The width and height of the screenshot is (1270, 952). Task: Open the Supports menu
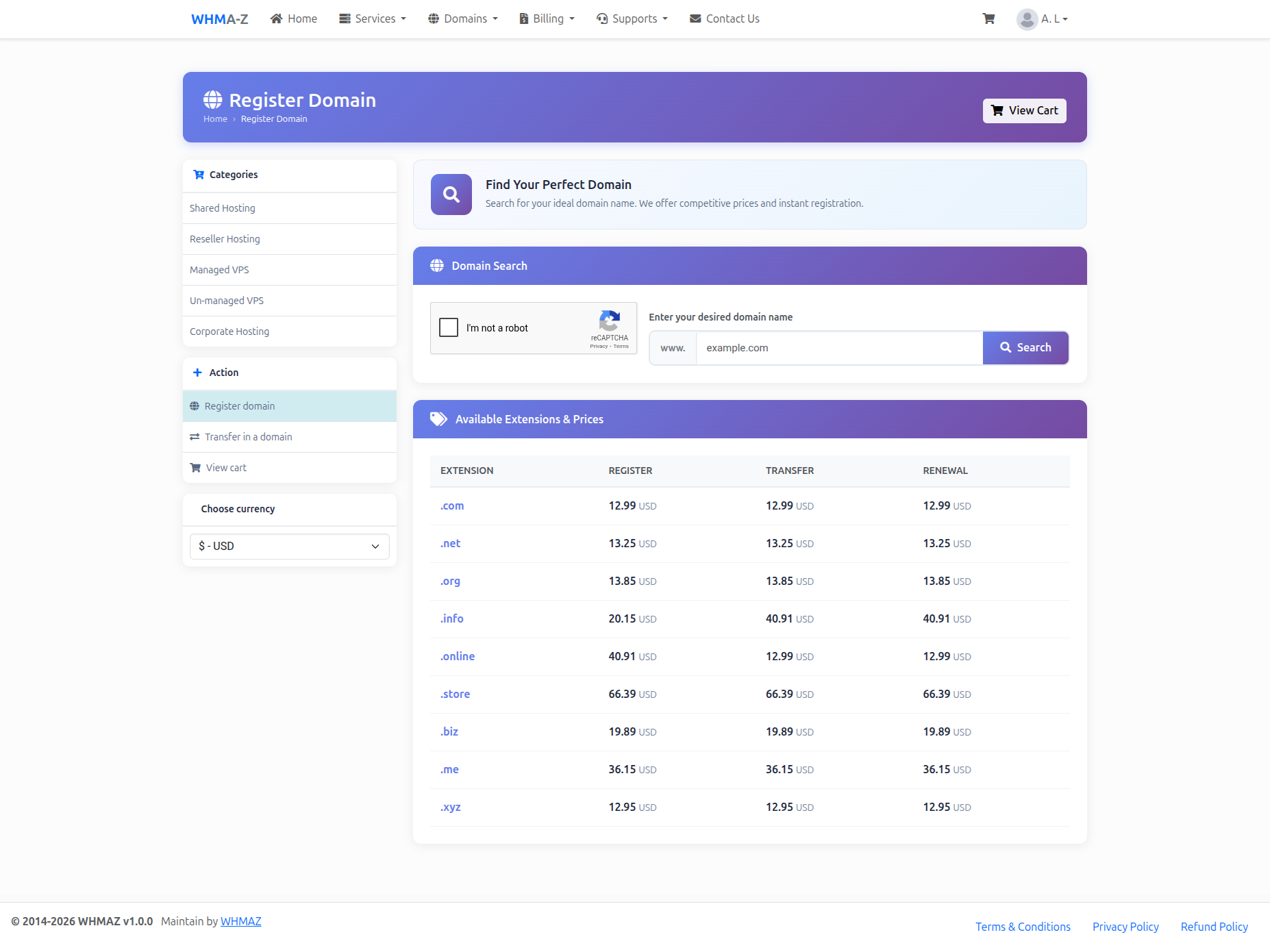tap(631, 18)
